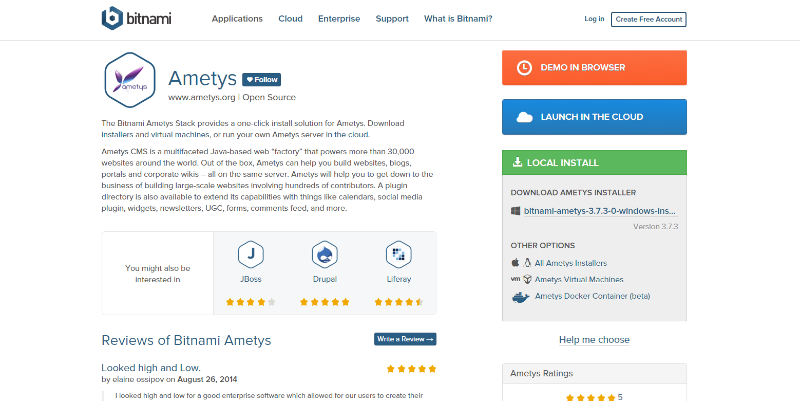This screenshot has height=401, width=800.
Task: Click the download arrow icon
Action: click(x=517, y=162)
